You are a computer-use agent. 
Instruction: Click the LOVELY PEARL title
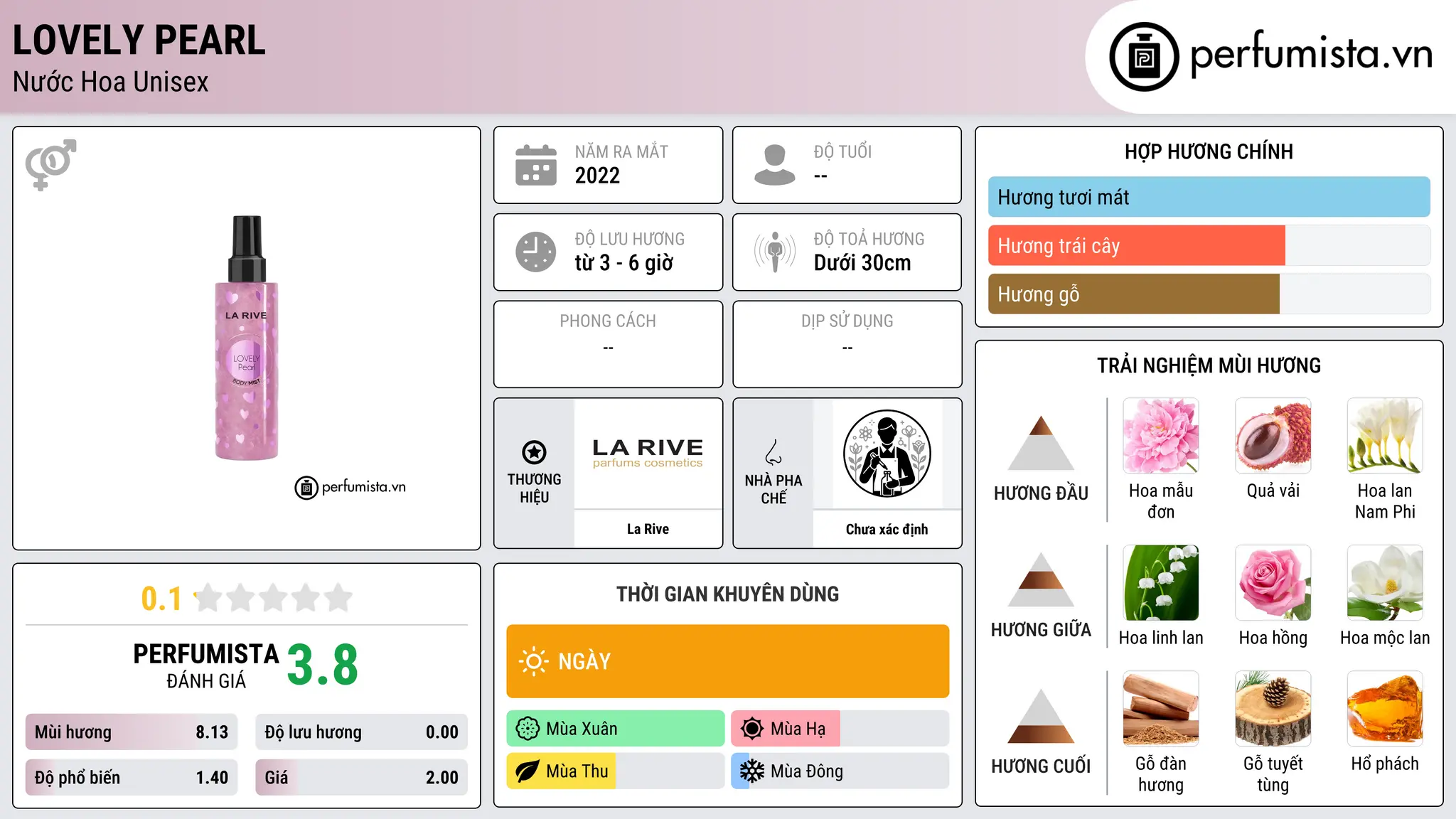click(139, 40)
